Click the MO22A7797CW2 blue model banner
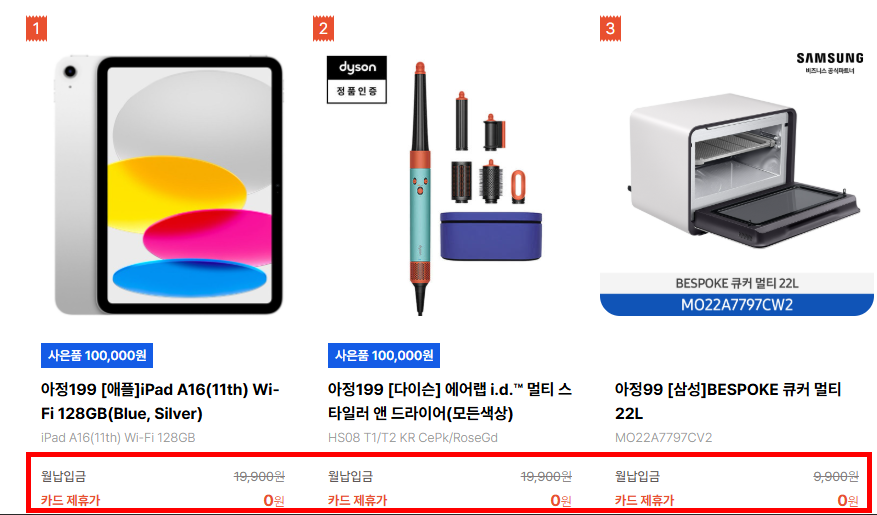The height and width of the screenshot is (515, 877). click(737, 305)
